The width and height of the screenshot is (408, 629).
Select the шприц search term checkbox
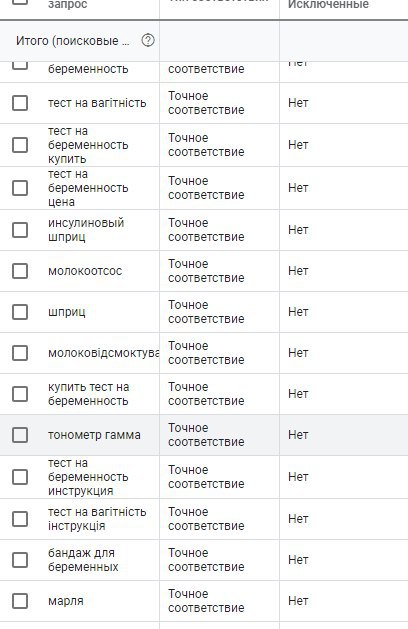point(20,312)
